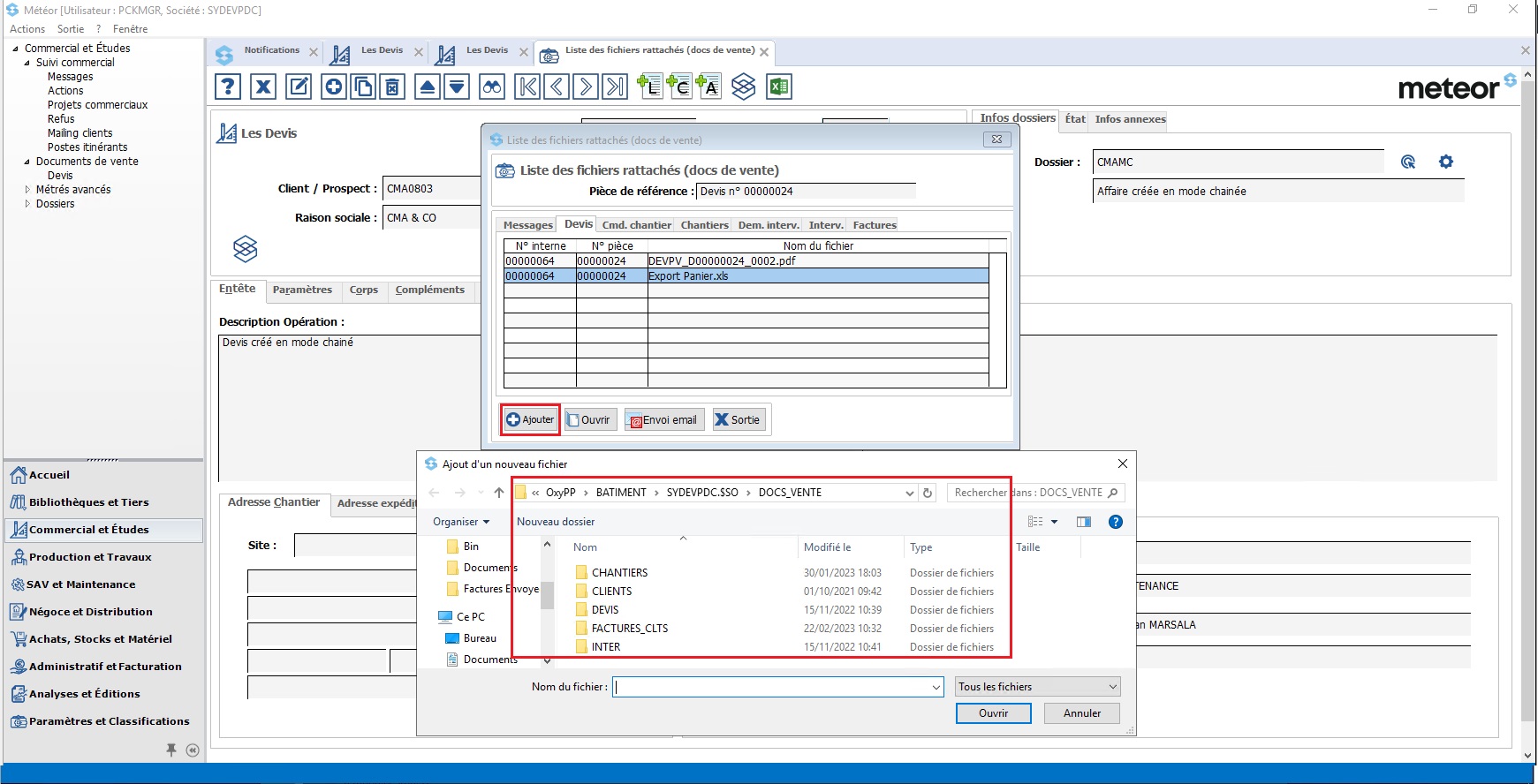This screenshot has height=784, width=1538.
Task: Select the CHANTIERS folder
Action: pos(619,573)
